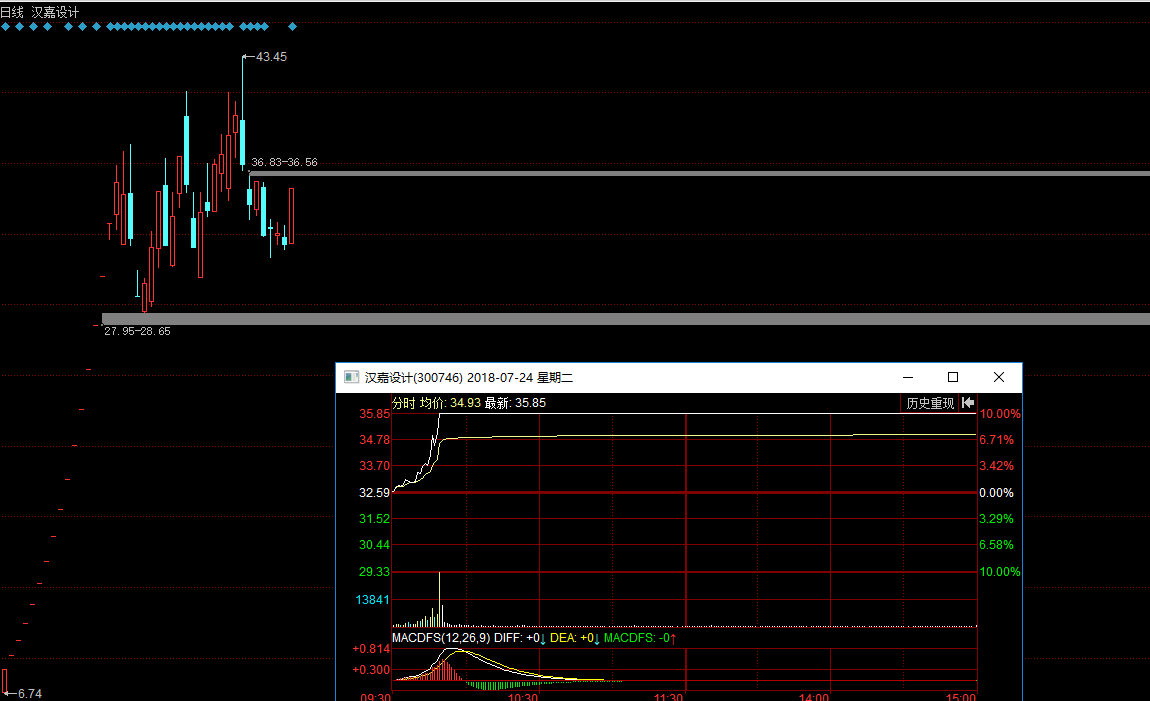Click the 13841 volume axis label
Image resolution: width=1150 pixels, height=701 pixels.
tap(373, 600)
